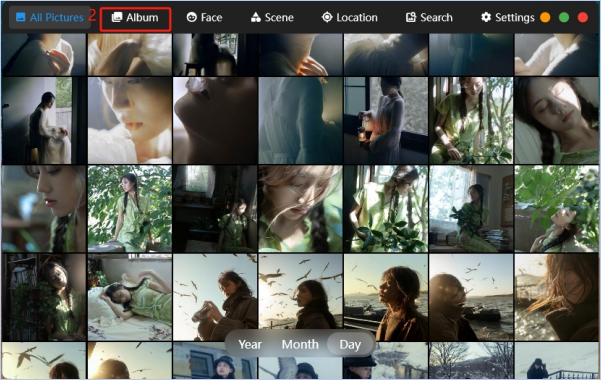
Task: Switch timeline grouping to Month
Action: (x=300, y=344)
